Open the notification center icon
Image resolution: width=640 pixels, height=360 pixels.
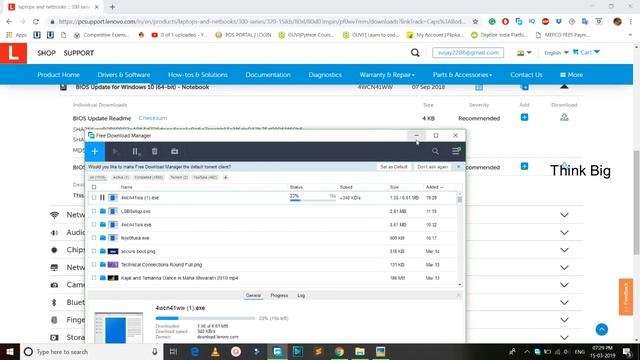627,351
